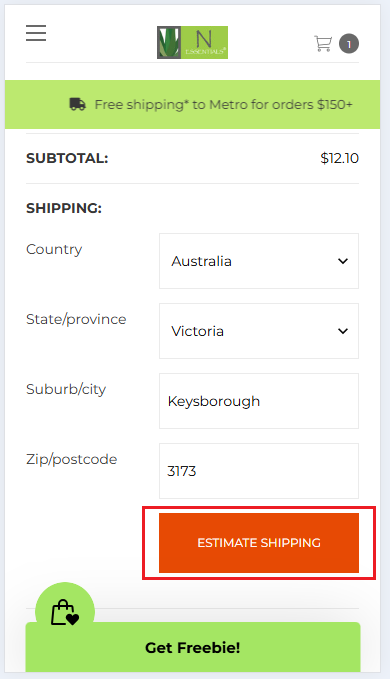Image resolution: width=390 pixels, height=679 pixels.
Task: Click the State/province field label
Action: [76, 320]
